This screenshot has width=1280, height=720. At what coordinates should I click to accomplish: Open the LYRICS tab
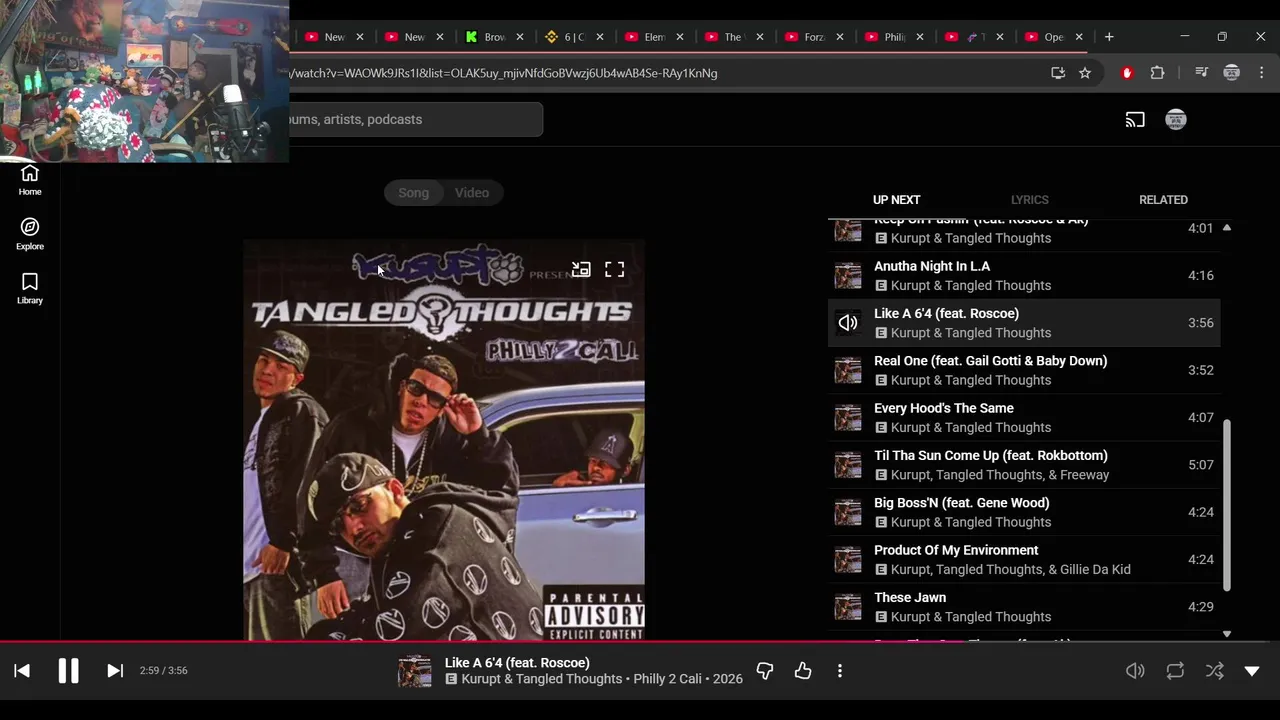[1029, 200]
